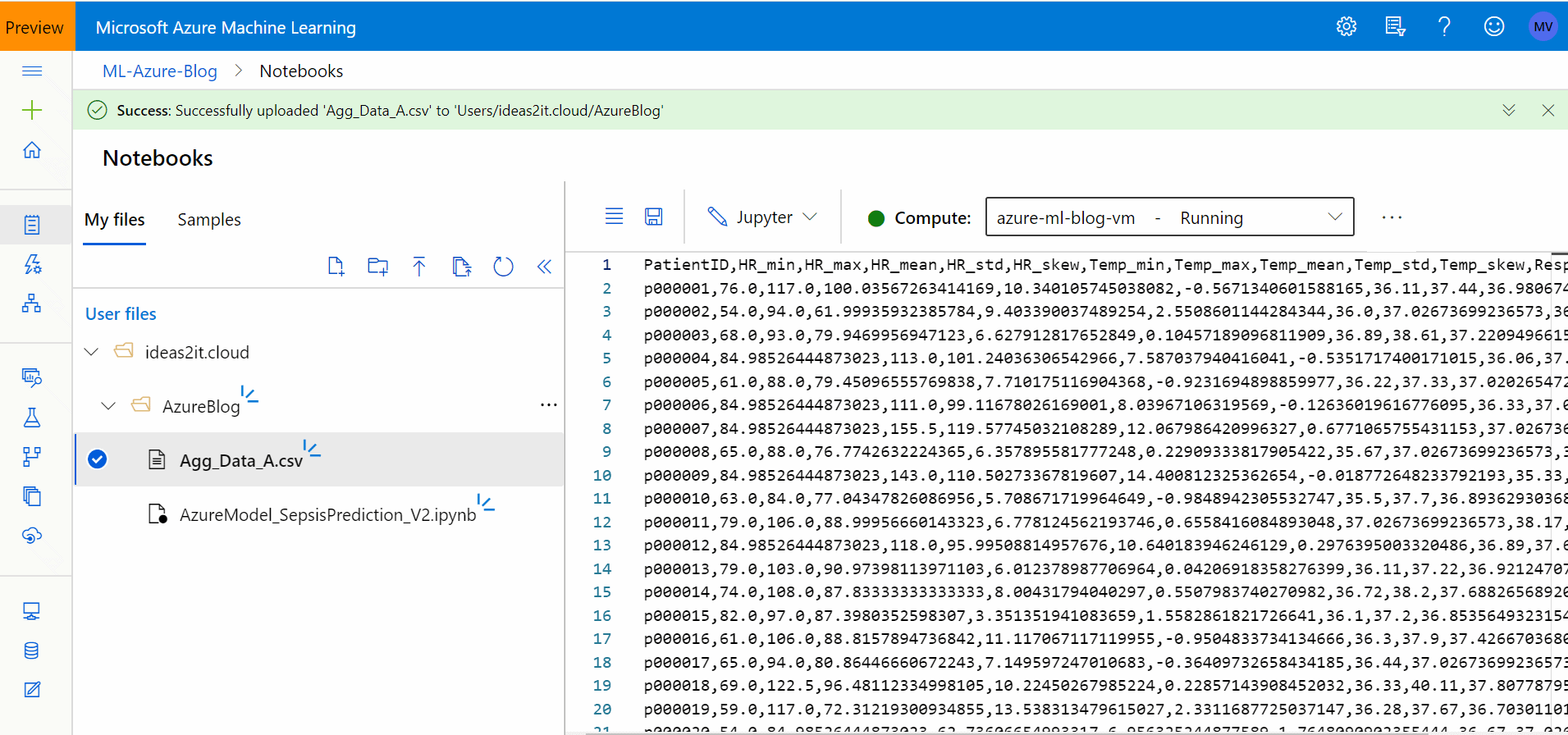Screen dimensions: 1568x735
Task: Open Automated ML lightning icon in sidebar
Action: coord(32,264)
